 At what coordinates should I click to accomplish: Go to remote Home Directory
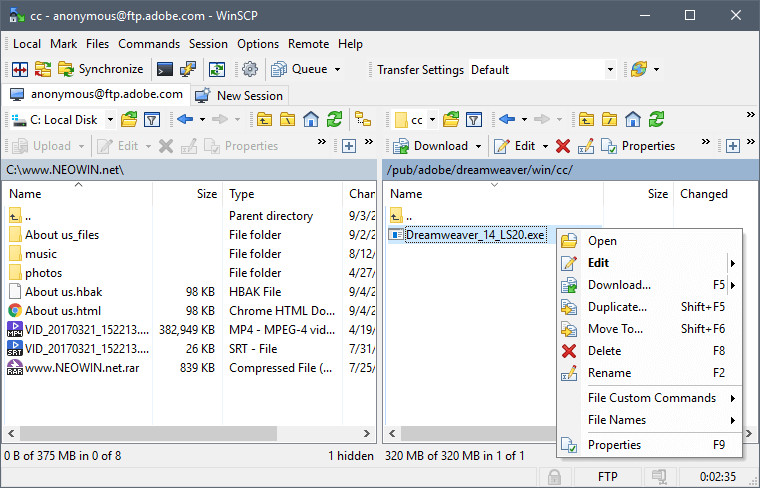pyautogui.click(x=633, y=119)
